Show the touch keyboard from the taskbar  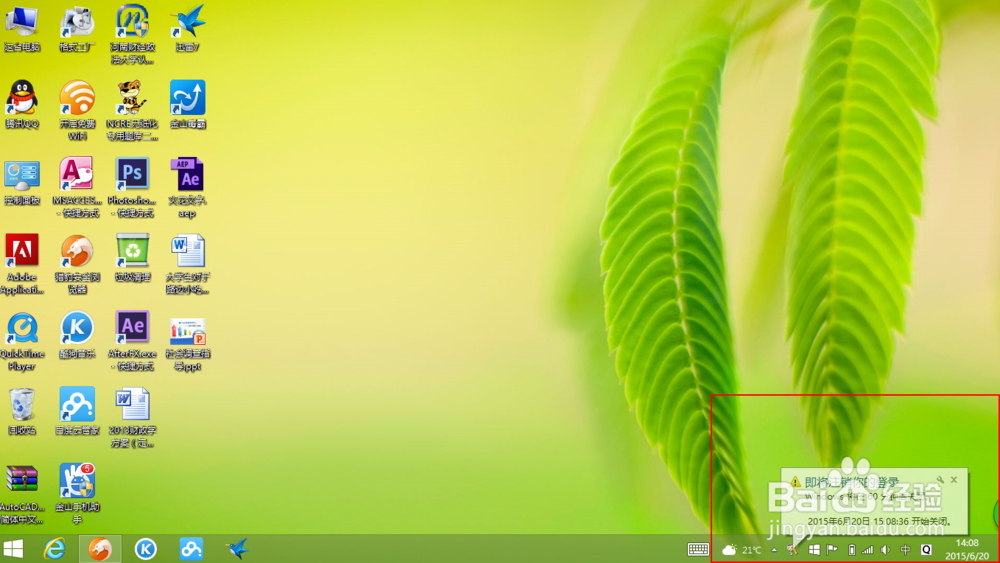pyautogui.click(x=698, y=549)
